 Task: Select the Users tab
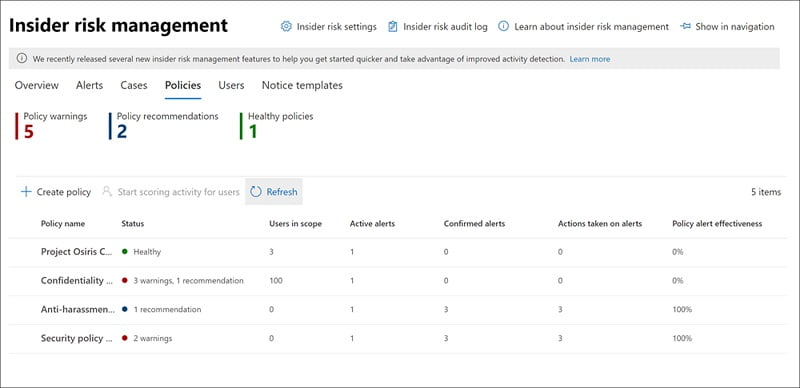tap(231, 85)
